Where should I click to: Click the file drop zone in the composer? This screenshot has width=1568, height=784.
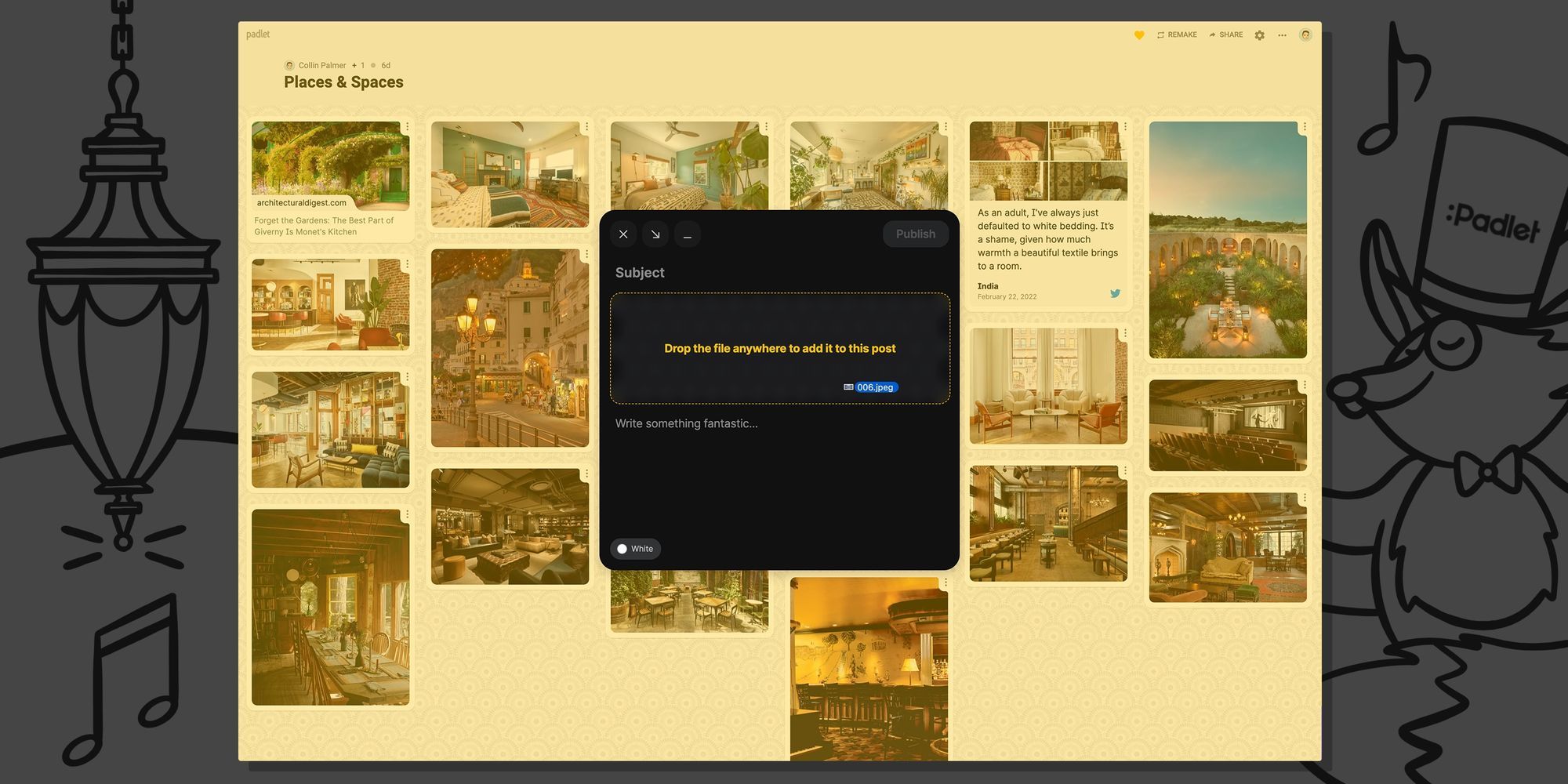click(780, 349)
